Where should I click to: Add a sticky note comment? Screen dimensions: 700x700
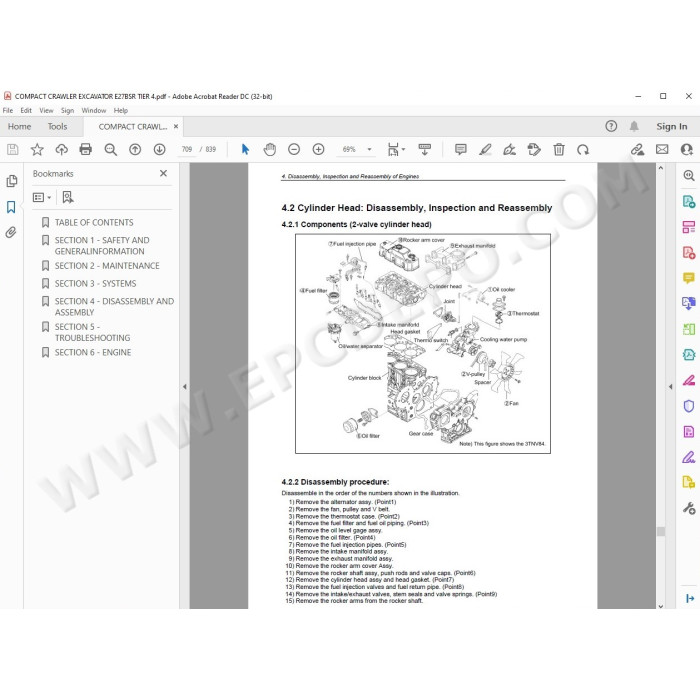[461, 150]
